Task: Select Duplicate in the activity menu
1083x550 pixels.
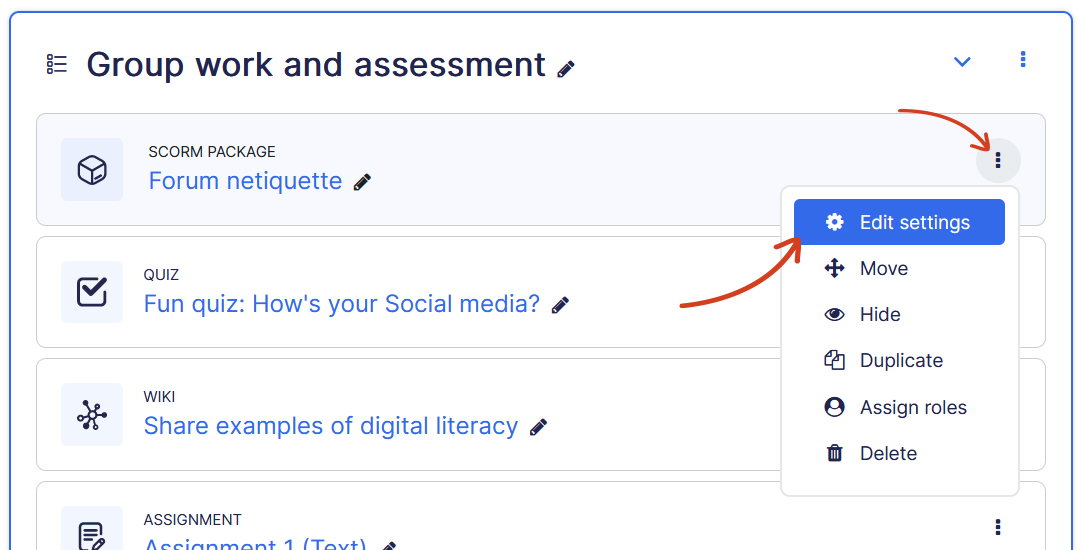Action: [900, 360]
